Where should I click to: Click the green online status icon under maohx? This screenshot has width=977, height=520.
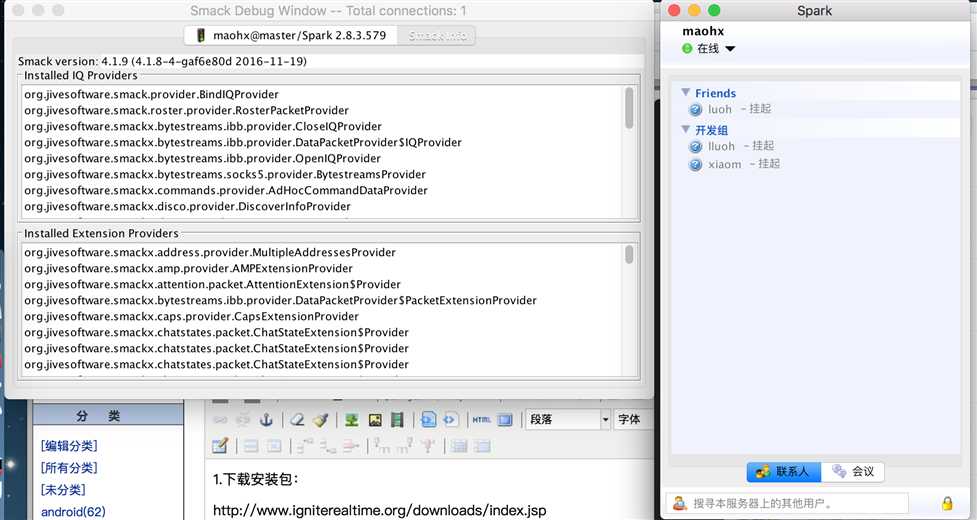[687, 49]
